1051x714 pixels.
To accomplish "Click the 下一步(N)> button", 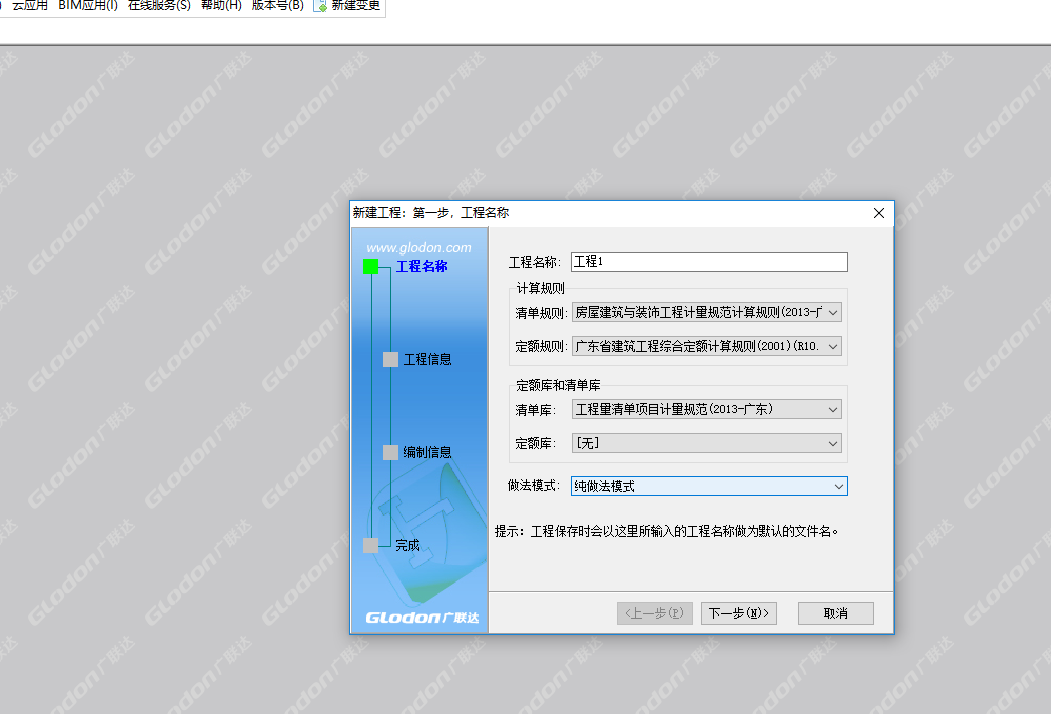I will click(739, 613).
